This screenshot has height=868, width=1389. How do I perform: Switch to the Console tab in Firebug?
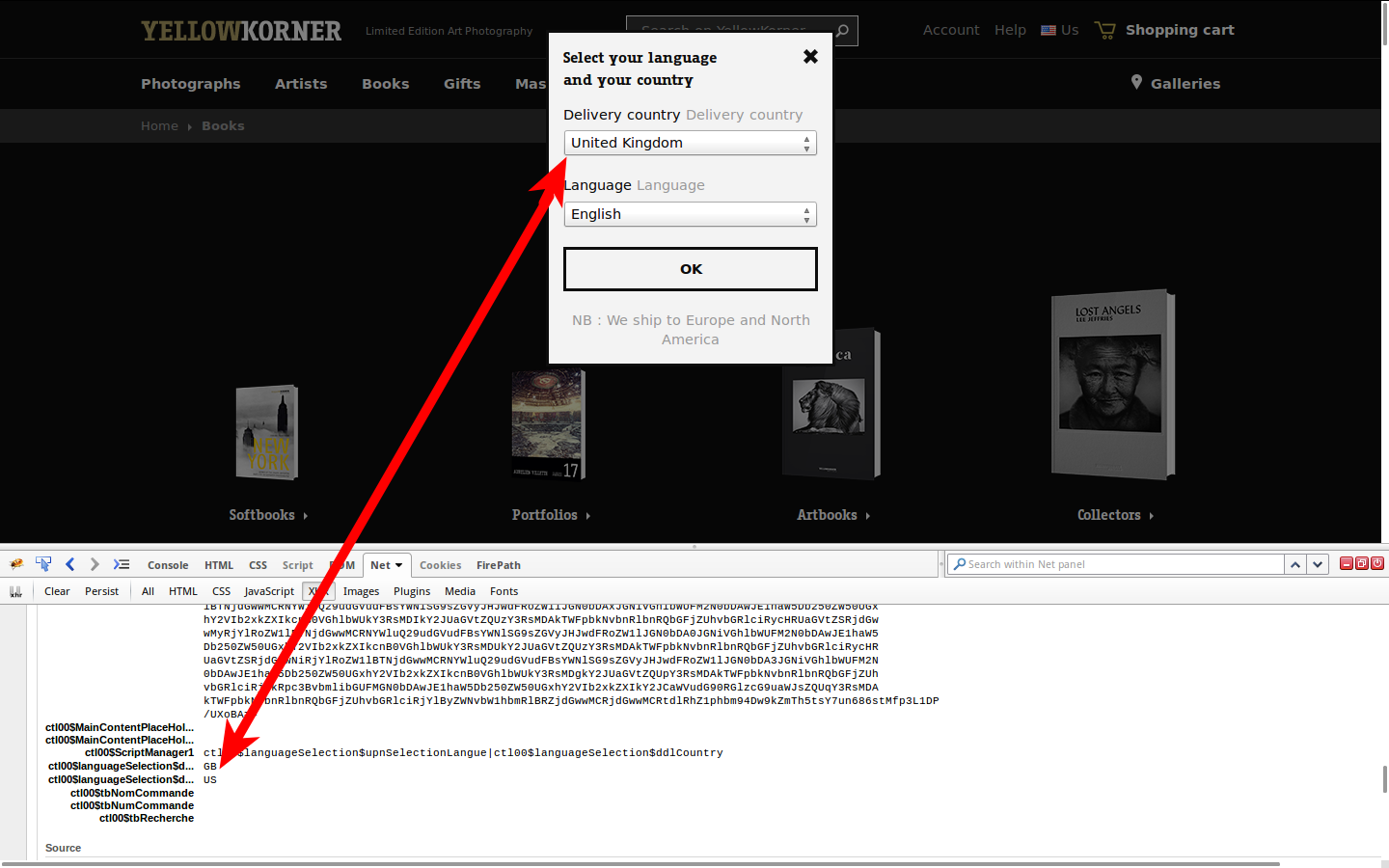click(168, 565)
